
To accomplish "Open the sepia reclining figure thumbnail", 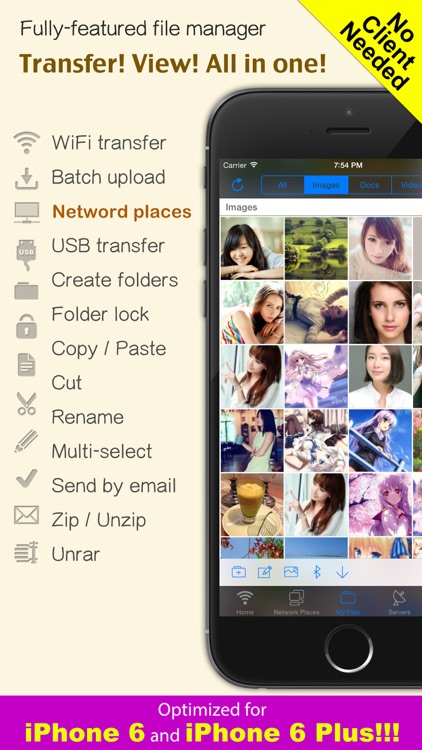I will pos(316,312).
